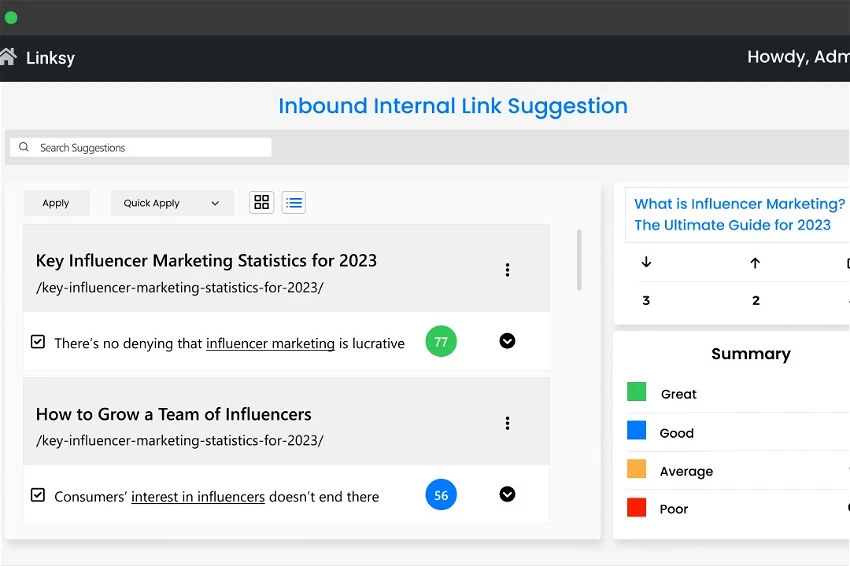
Task: Switch to grid view layout
Action: (262, 203)
